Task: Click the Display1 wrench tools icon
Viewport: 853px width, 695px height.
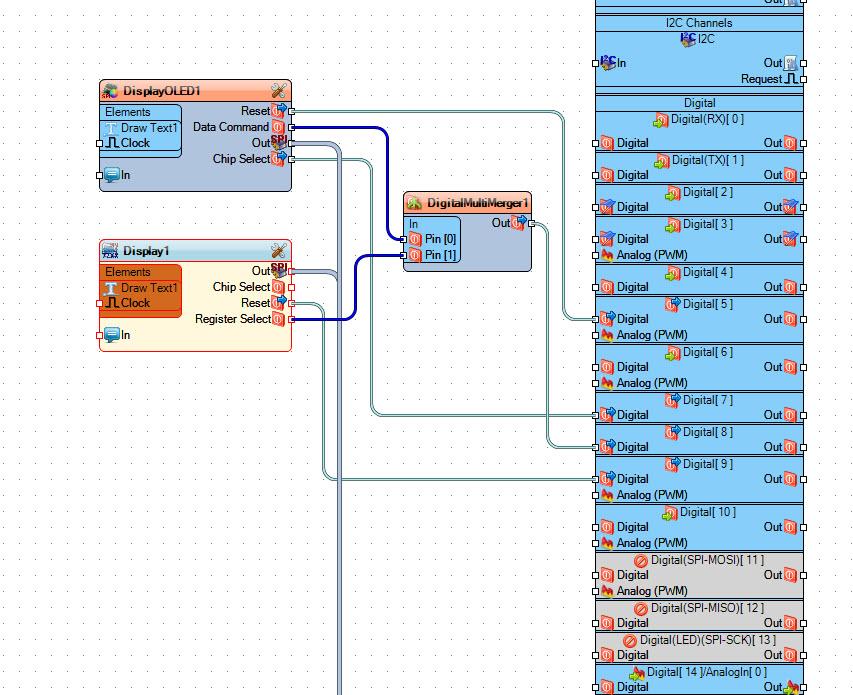Action: click(279, 251)
